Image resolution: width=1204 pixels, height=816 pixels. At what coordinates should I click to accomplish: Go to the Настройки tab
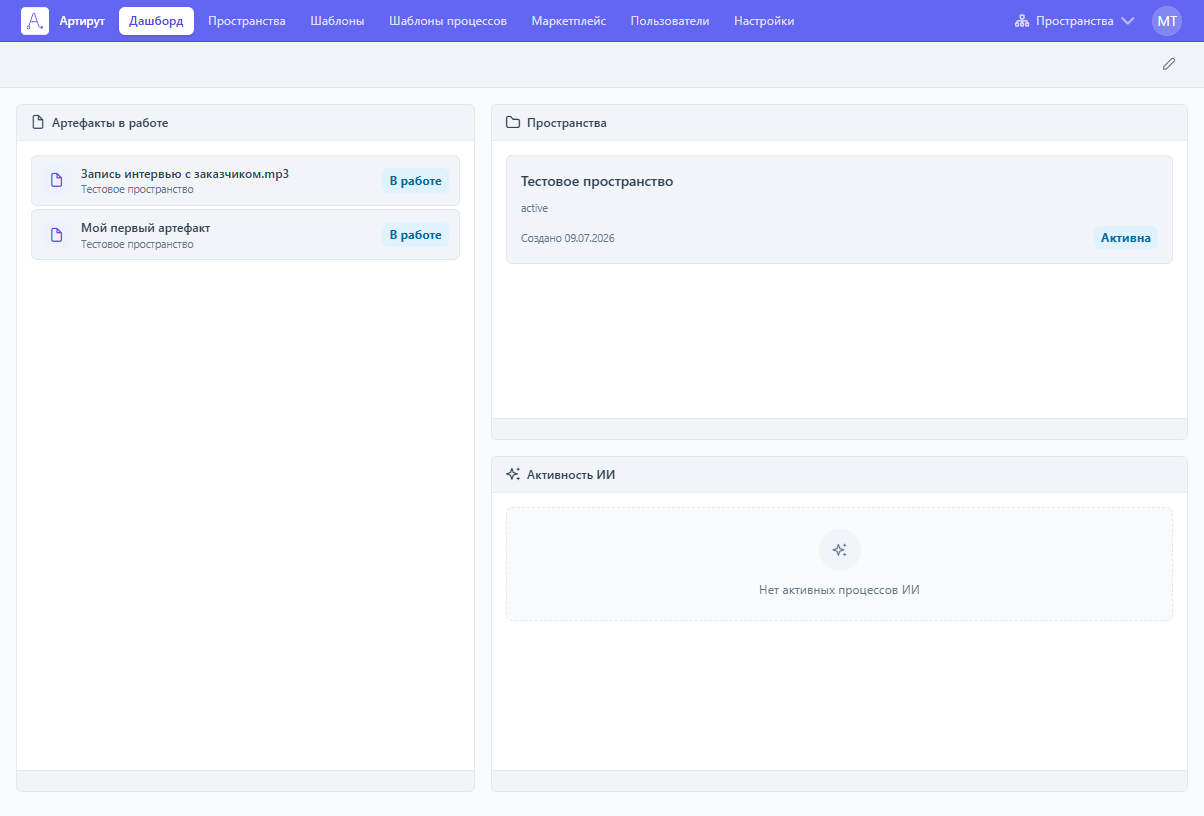764,21
